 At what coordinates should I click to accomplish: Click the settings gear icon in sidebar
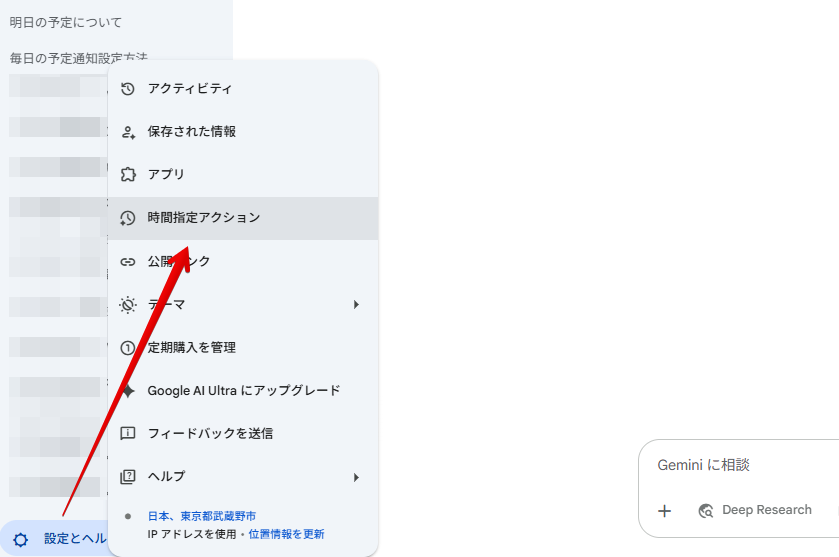click(20, 539)
